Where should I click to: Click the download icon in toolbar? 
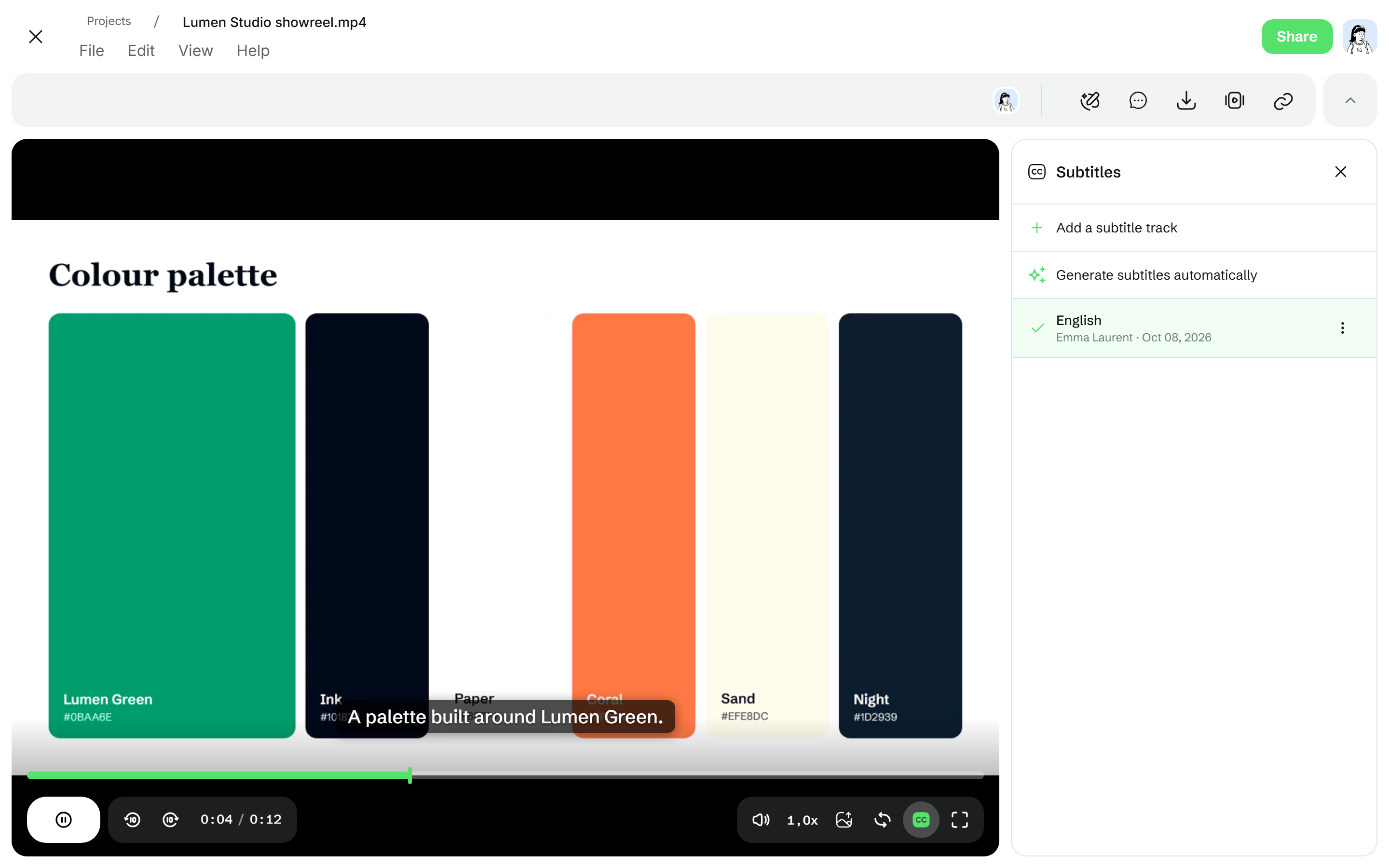coord(1186,100)
